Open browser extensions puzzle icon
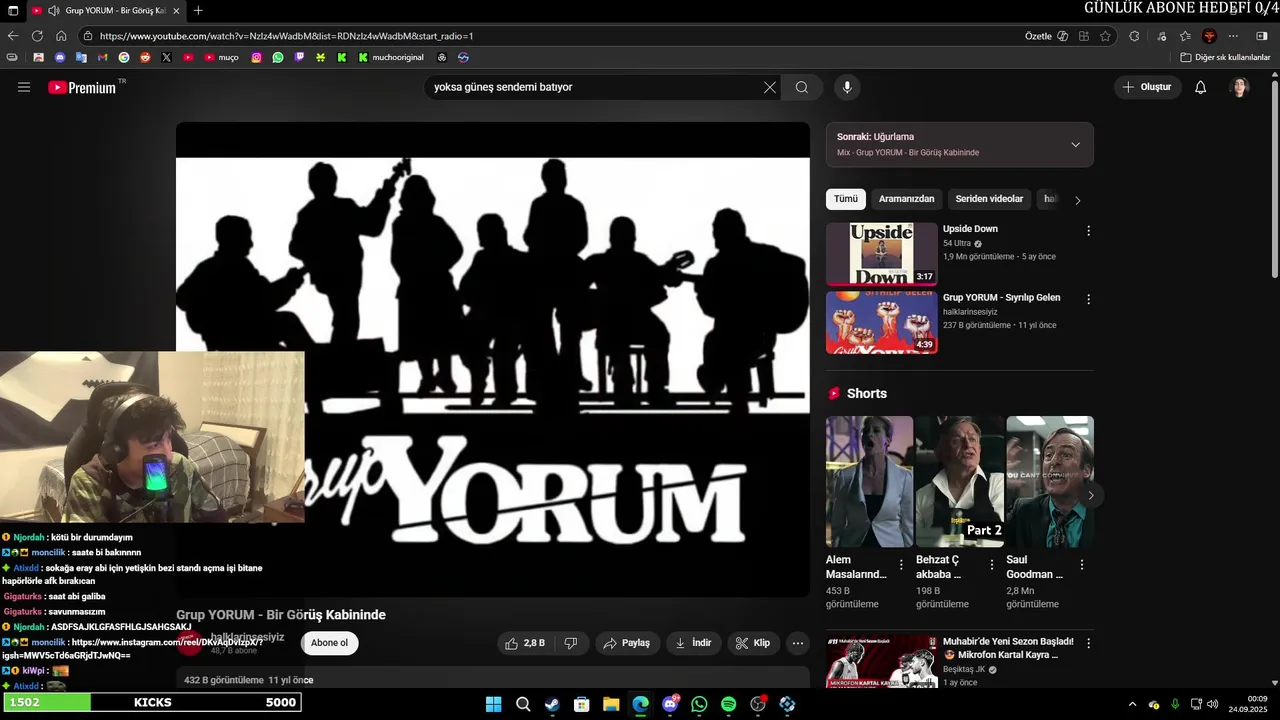Viewport: 1280px width, 720px height. click(x=1134, y=36)
